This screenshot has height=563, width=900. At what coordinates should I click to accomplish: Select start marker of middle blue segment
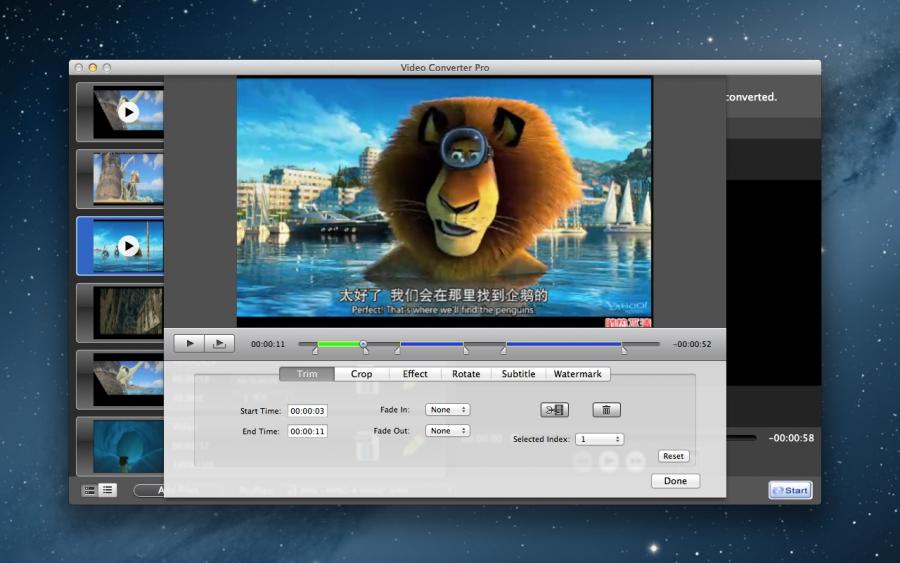click(397, 350)
